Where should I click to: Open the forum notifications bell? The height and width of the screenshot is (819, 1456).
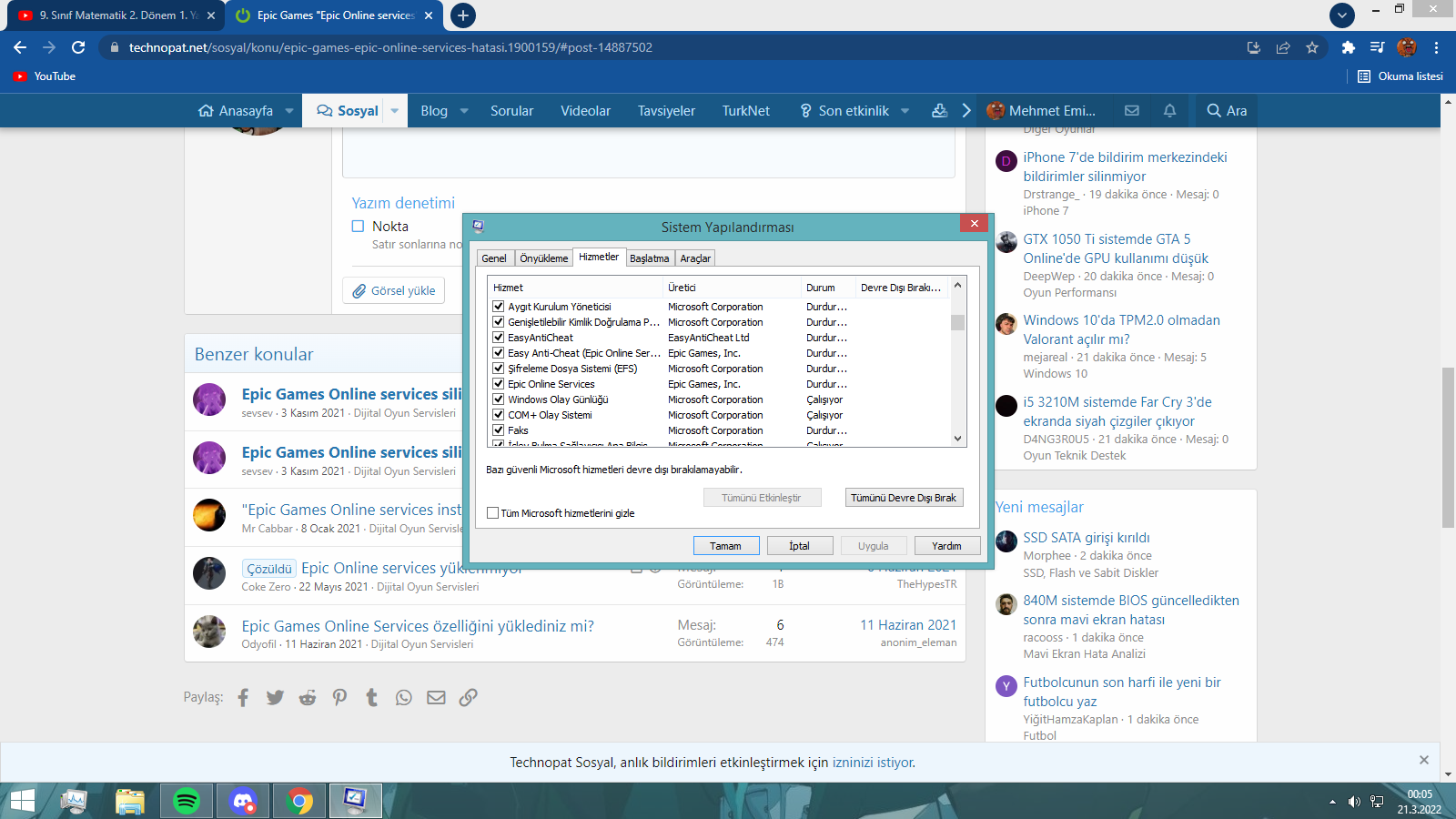(x=1170, y=110)
